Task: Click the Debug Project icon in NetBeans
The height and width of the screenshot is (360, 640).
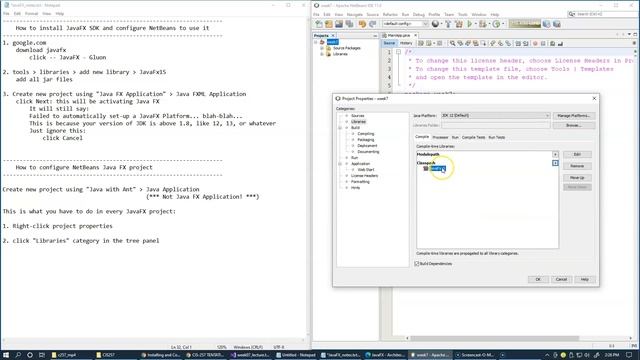Action: (483, 24)
